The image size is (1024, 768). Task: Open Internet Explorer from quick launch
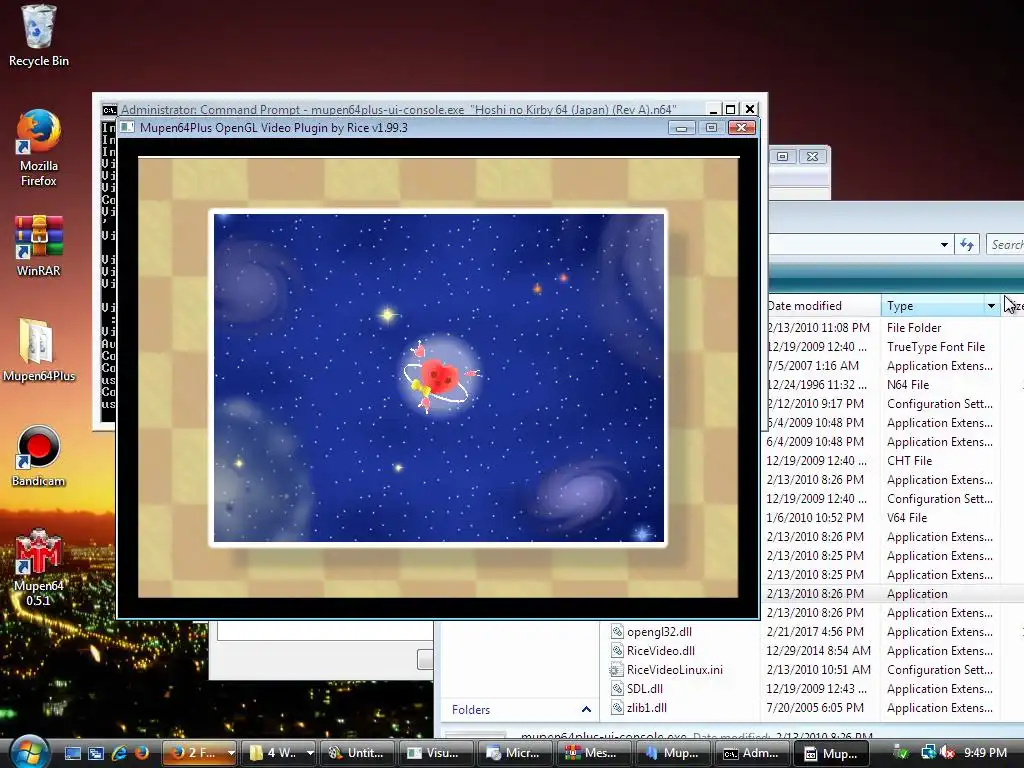(119, 753)
